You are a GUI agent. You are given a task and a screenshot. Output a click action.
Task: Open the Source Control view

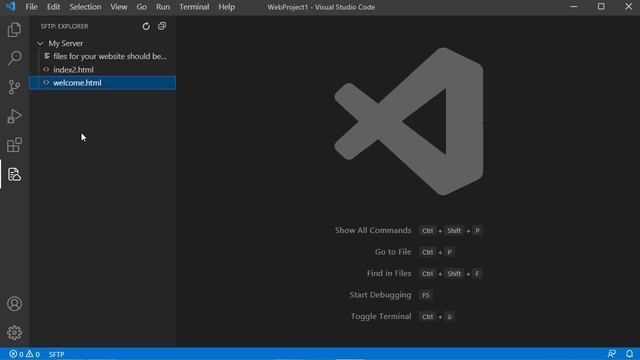coord(14,87)
